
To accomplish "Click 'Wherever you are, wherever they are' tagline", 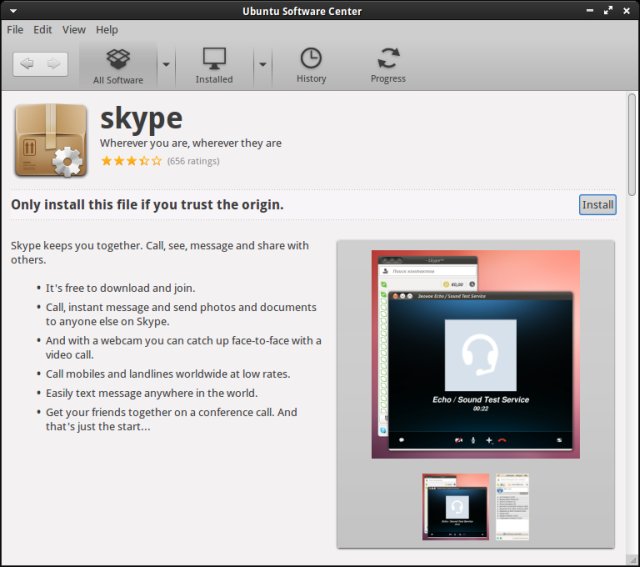I will pyautogui.click(x=191, y=143).
